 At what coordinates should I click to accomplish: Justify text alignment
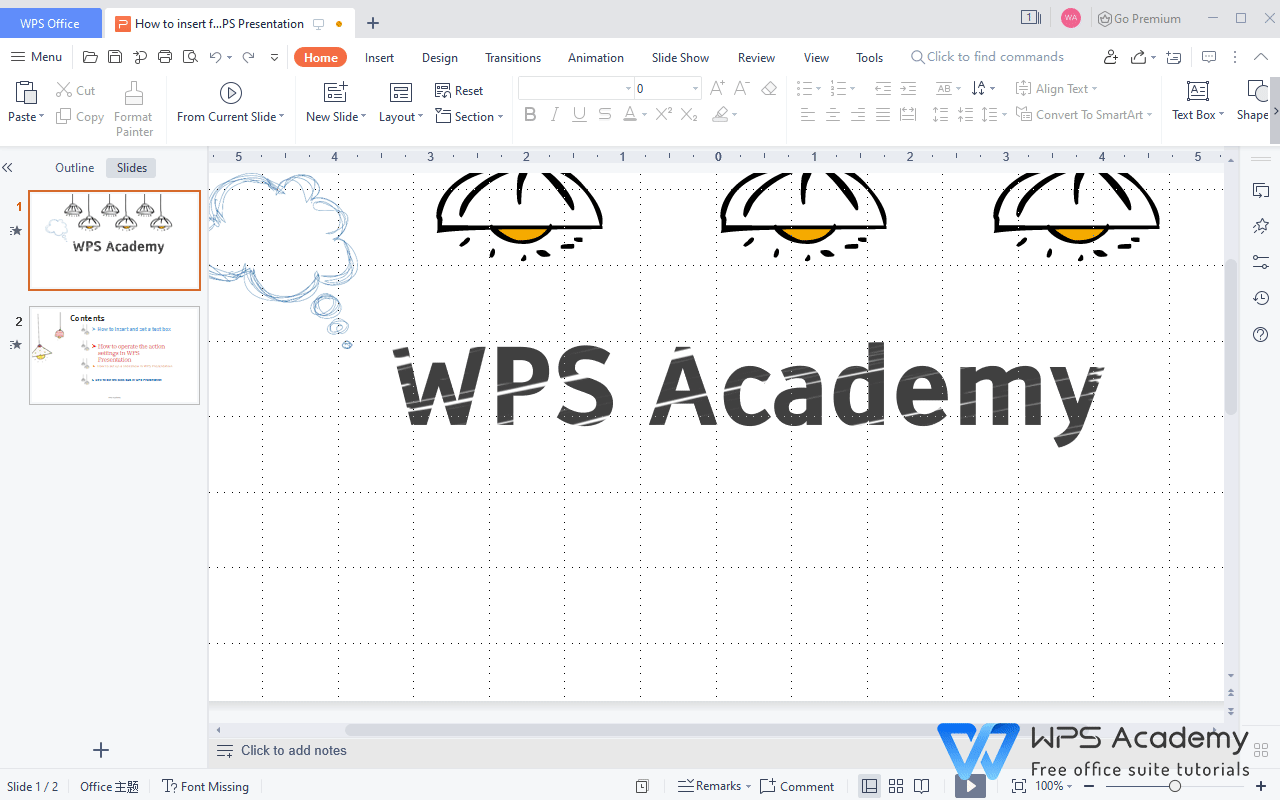click(x=883, y=115)
